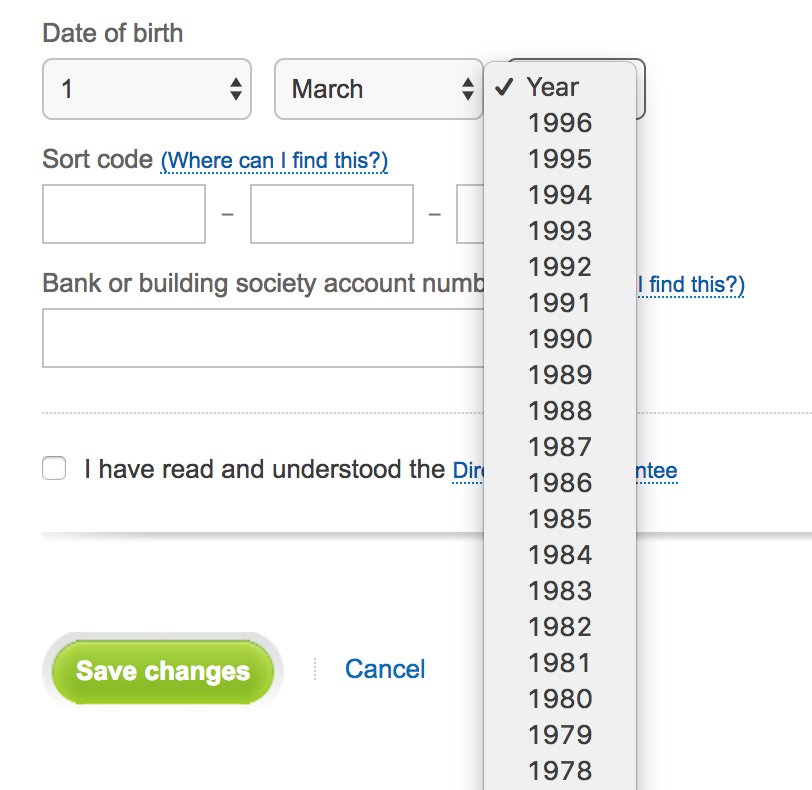Open the March month dropdown

(378, 90)
